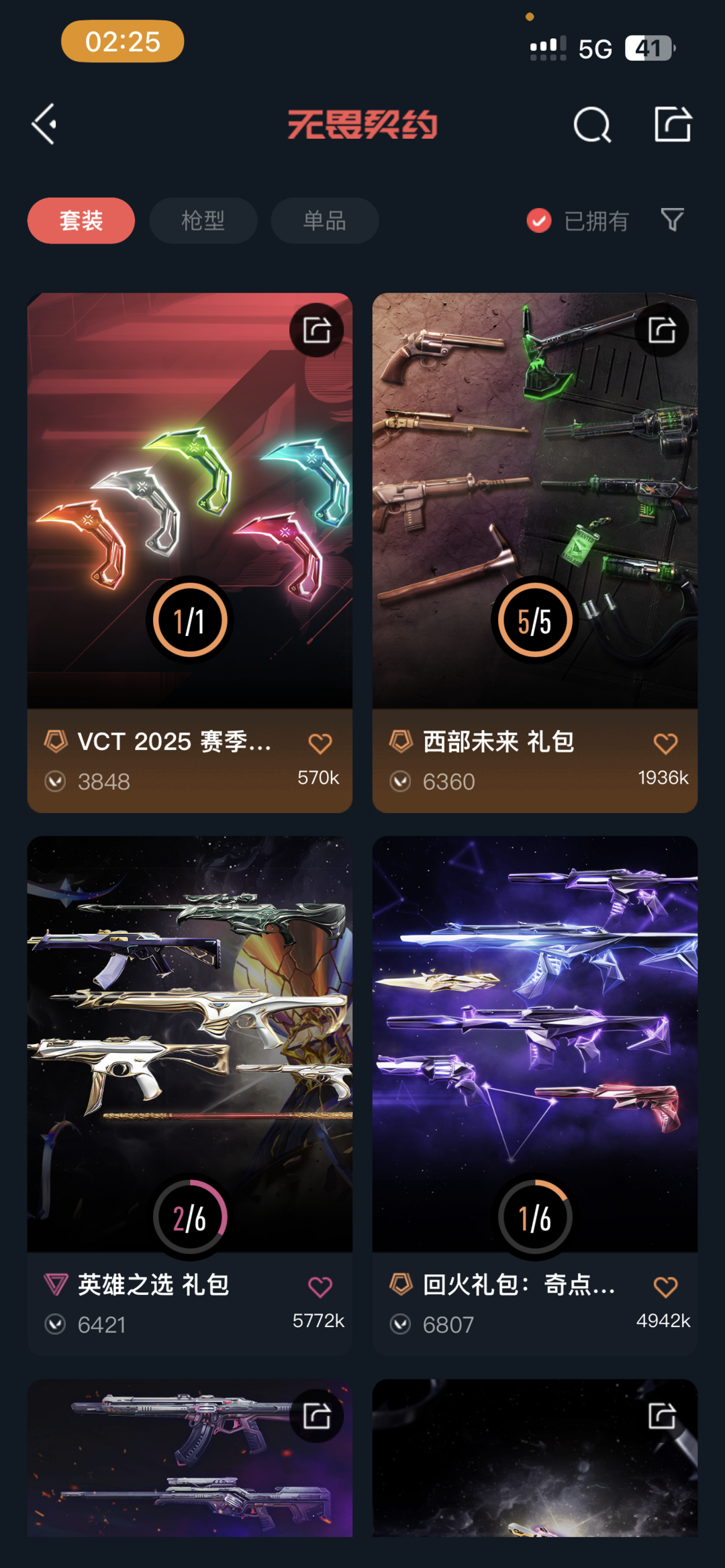
Task: Favorite the 回火礼包 奇点 with the heart
Action: tap(665, 1287)
